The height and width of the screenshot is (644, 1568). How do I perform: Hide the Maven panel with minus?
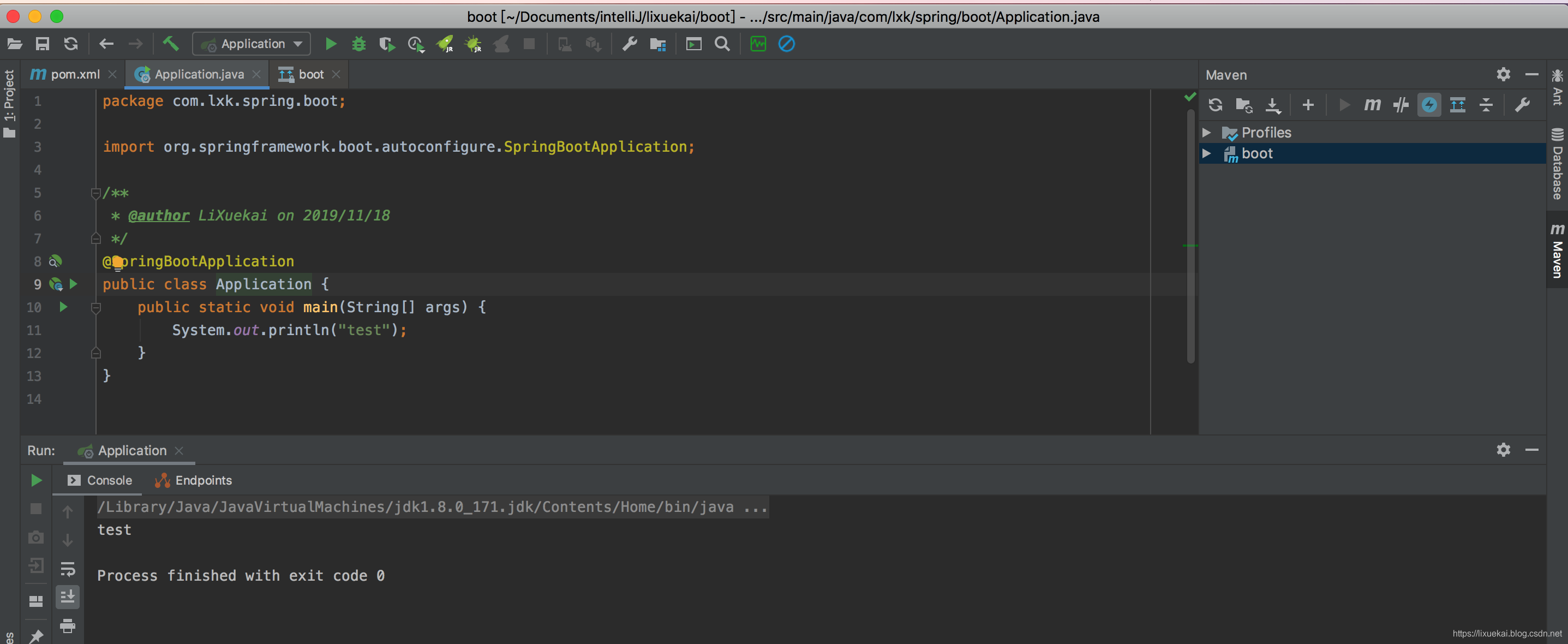click(1532, 74)
